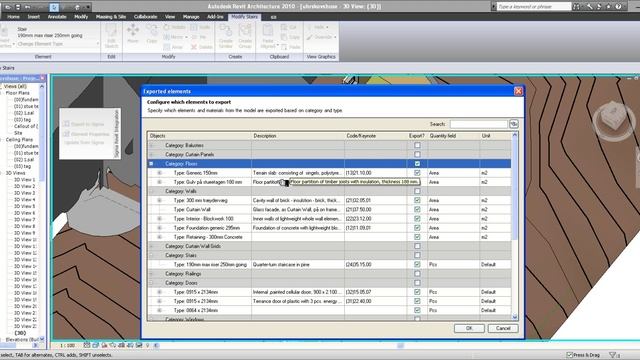Screen dimensions: 640x360
Task: Click the search binoculars icon in title bar
Action: pyautogui.click(x=577, y=7)
